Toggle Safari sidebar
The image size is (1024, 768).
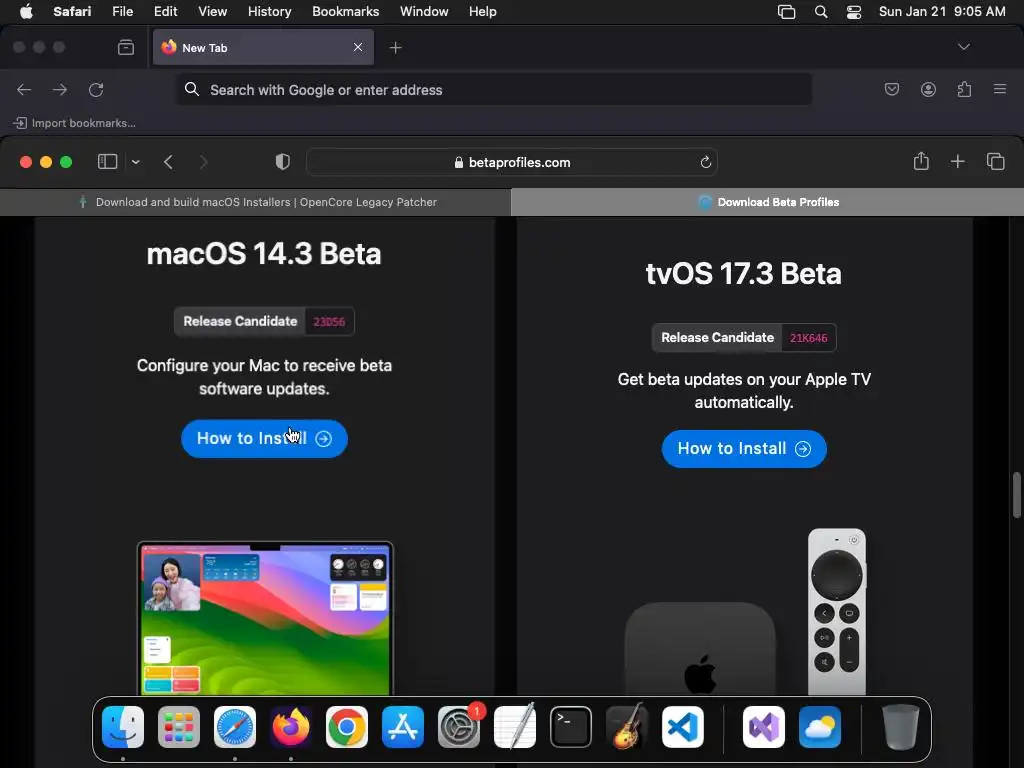[x=107, y=162]
